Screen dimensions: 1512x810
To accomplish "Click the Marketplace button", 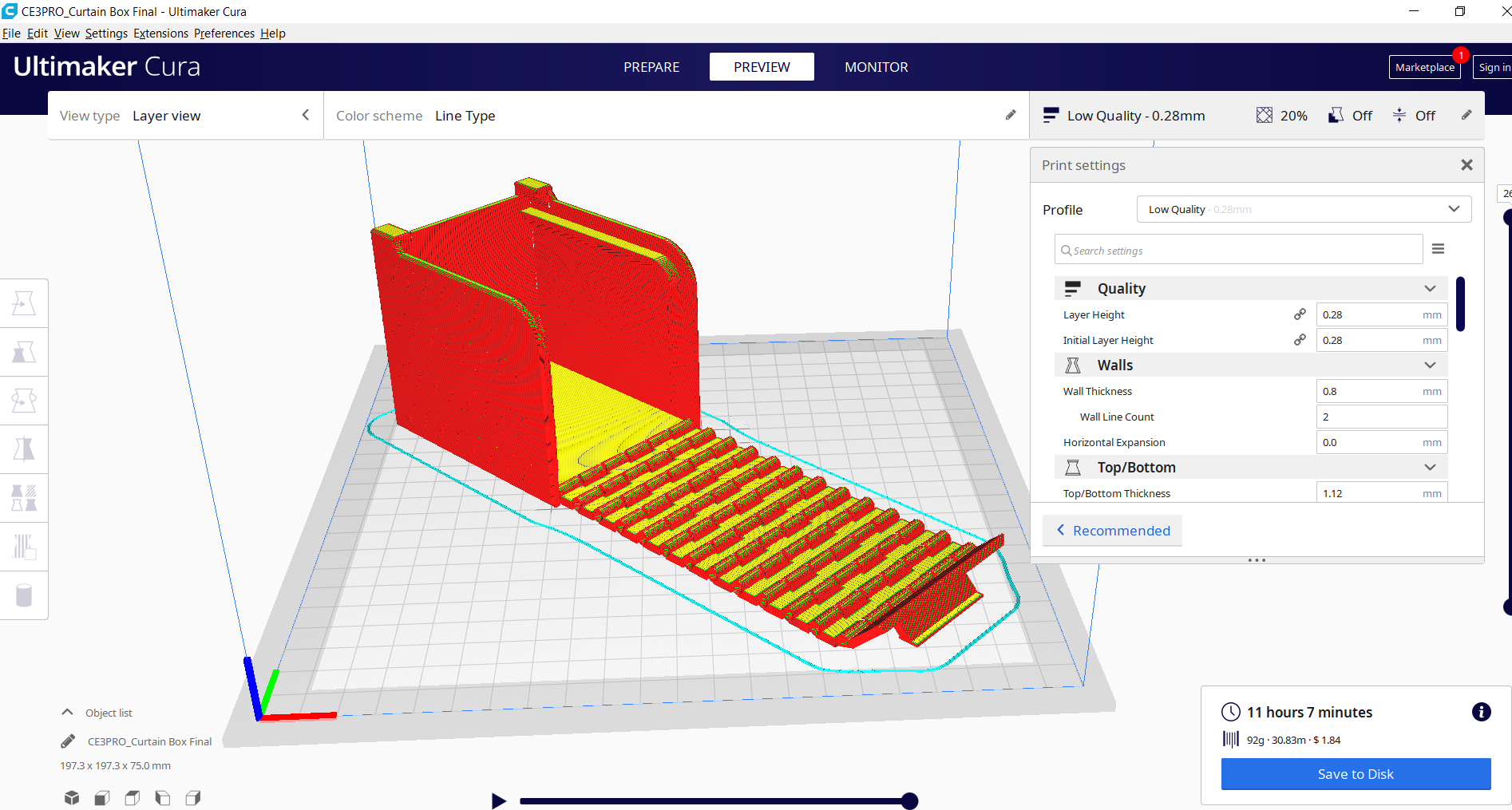I will point(1424,67).
